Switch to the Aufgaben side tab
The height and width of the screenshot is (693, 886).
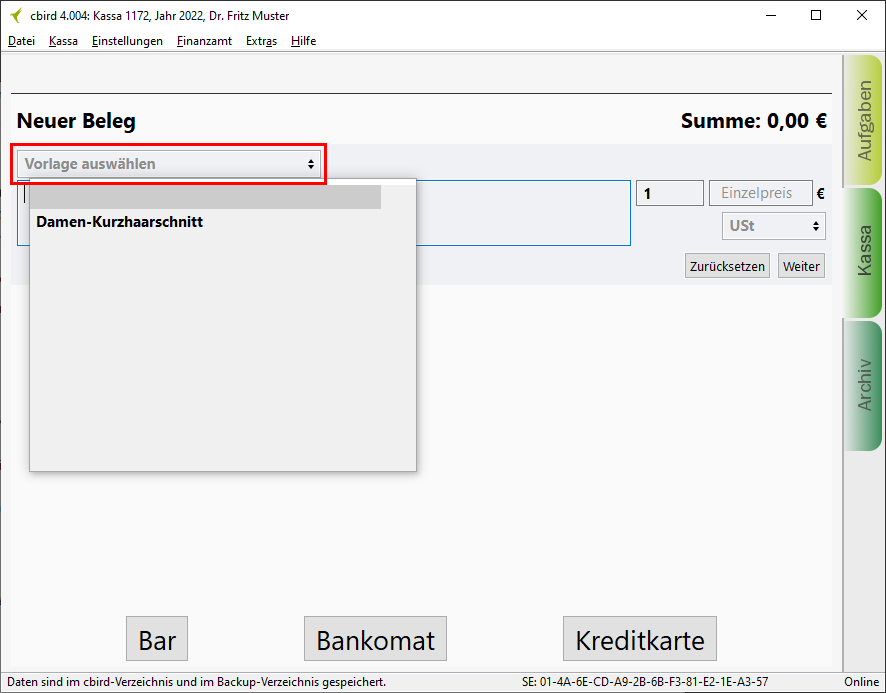(863, 120)
